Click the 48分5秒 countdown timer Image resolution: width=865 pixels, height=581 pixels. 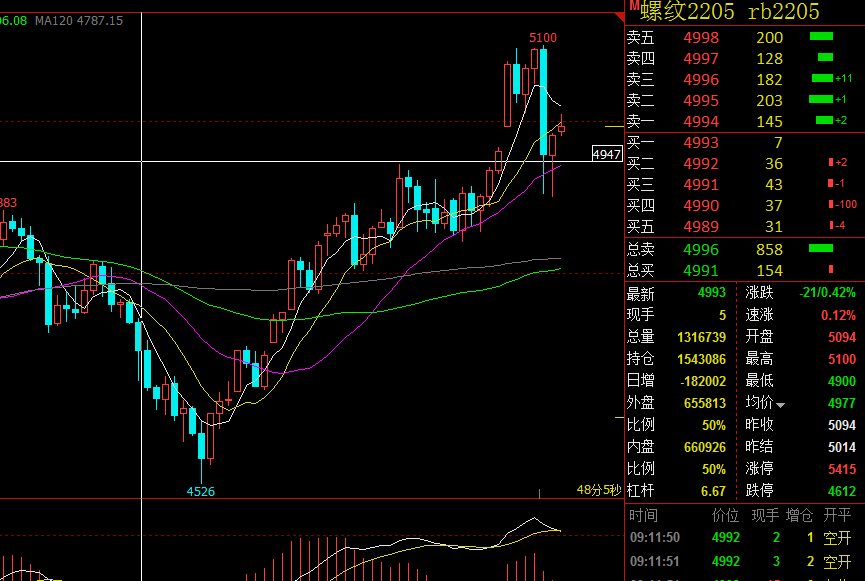(x=599, y=489)
